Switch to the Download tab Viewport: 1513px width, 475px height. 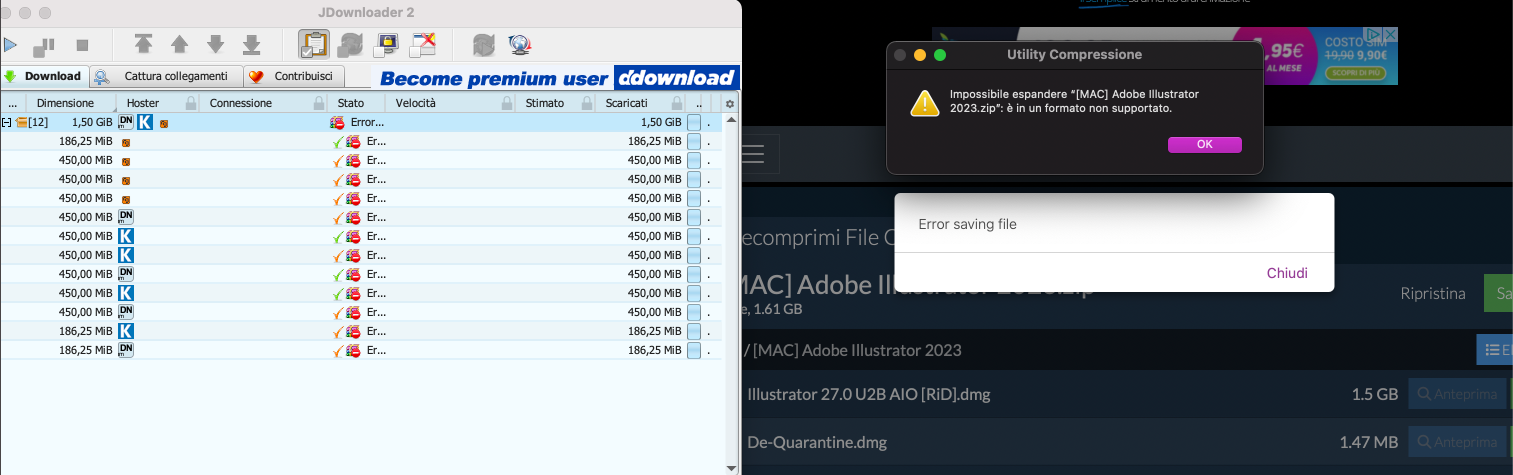[44, 76]
